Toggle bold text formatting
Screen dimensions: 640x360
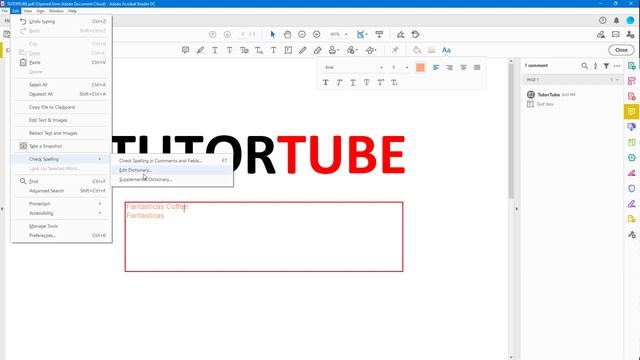pyautogui.click(x=326, y=82)
